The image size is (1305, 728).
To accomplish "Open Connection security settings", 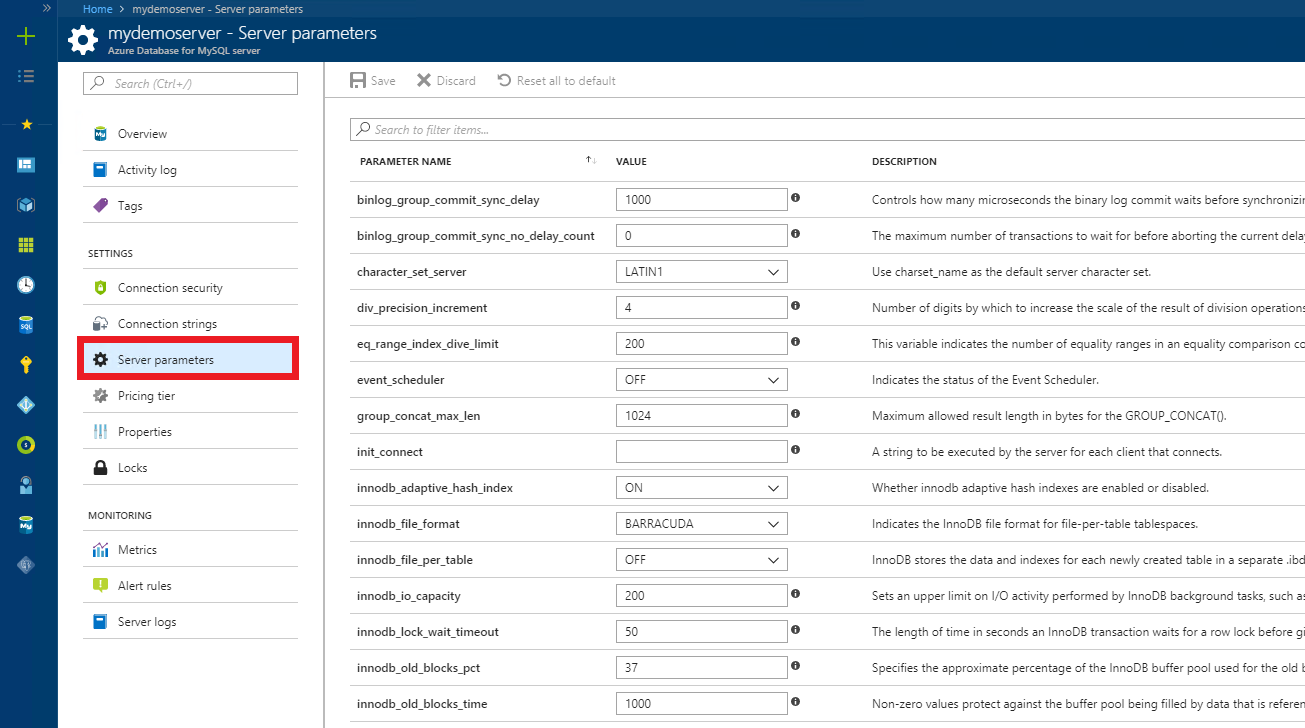I will click(x=190, y=287).
